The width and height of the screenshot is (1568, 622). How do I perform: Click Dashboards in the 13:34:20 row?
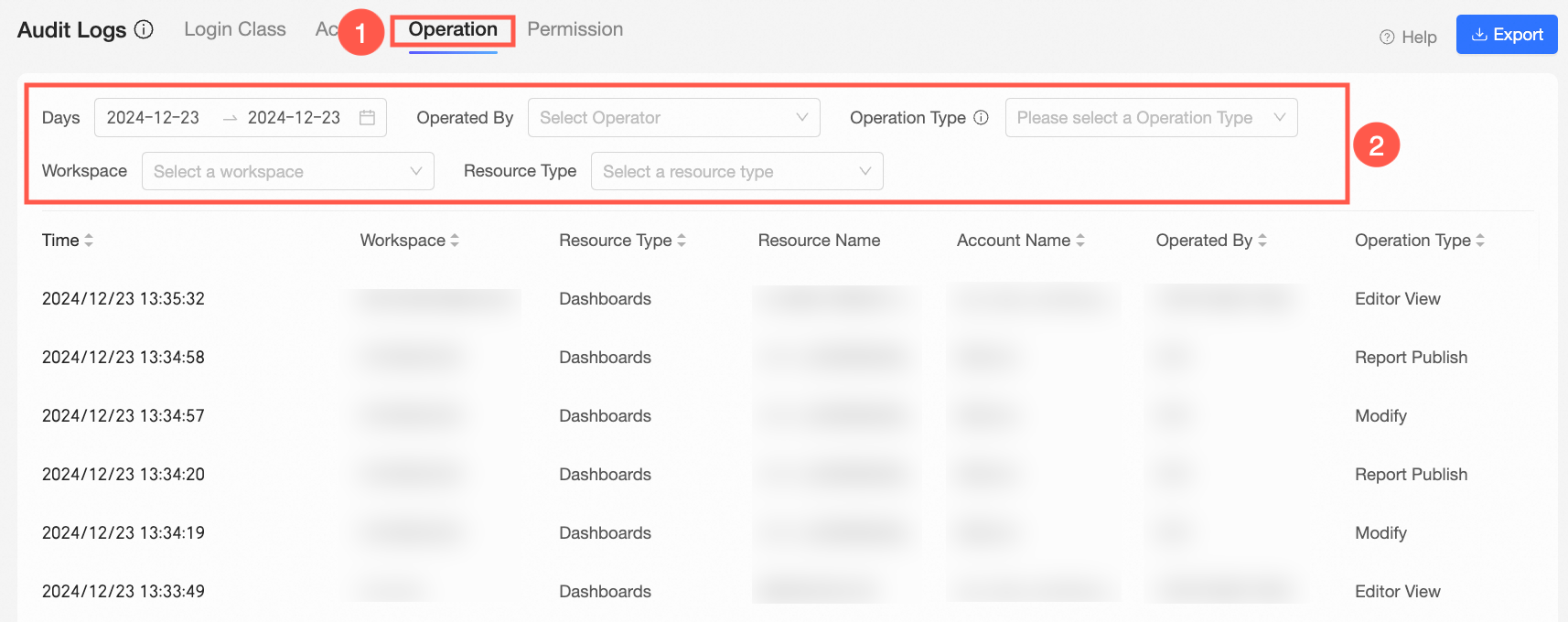tap(606, 475)
